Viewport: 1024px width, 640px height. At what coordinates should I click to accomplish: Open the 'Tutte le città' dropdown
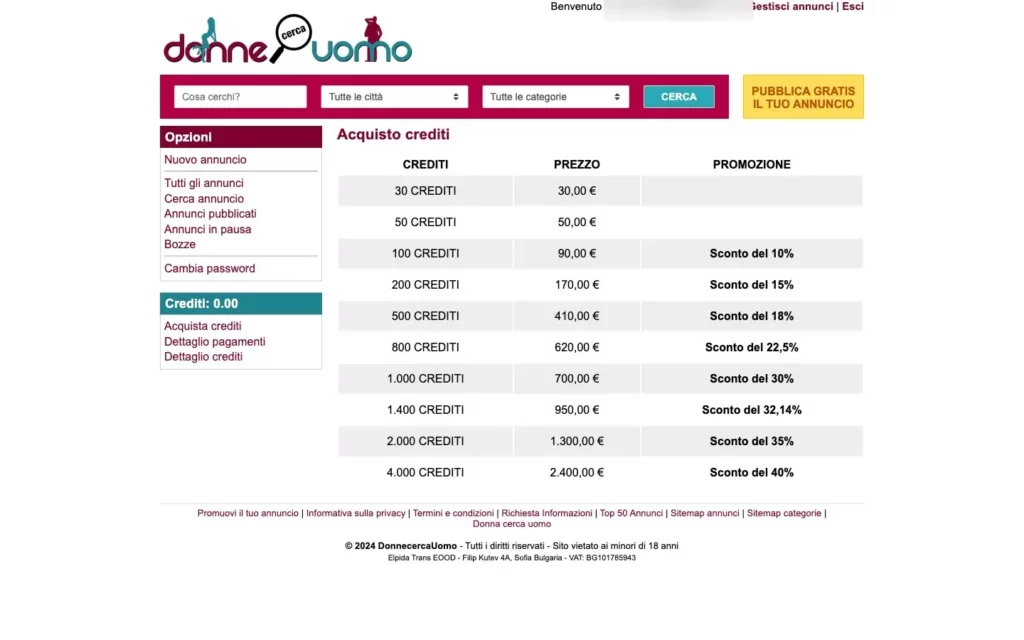(x=394, y=97)
